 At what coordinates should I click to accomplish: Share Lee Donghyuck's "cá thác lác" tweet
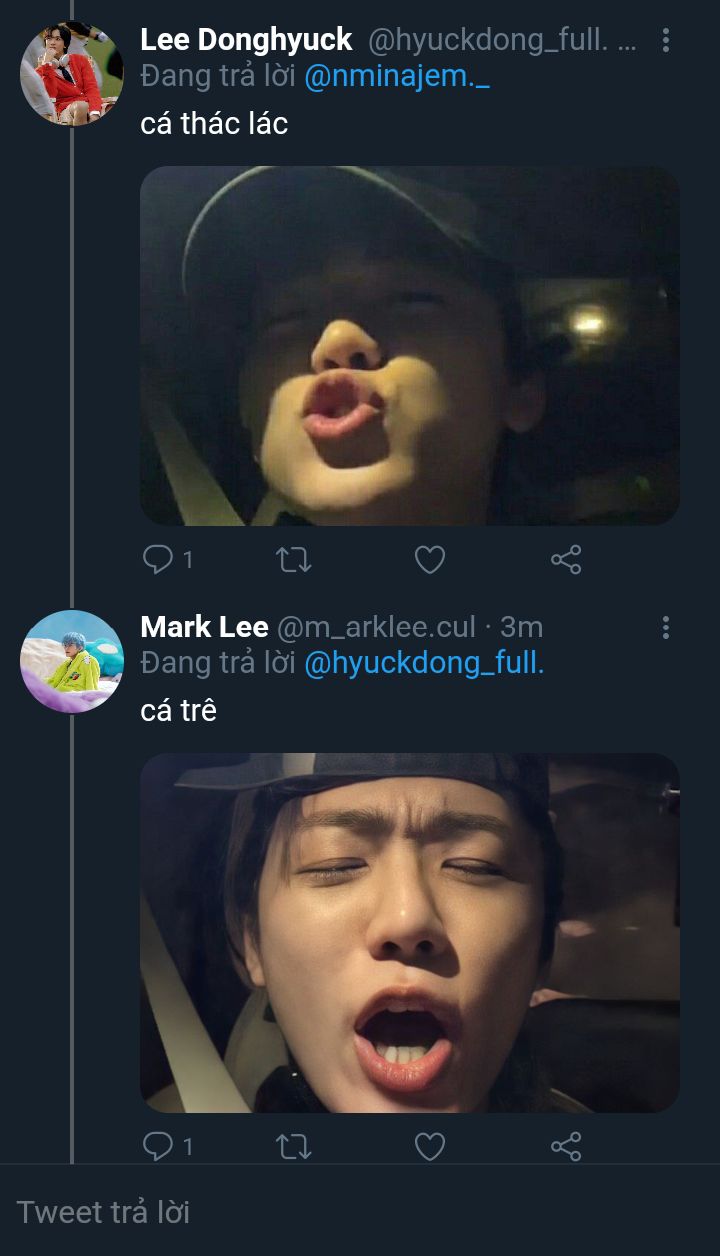[566, 559]
